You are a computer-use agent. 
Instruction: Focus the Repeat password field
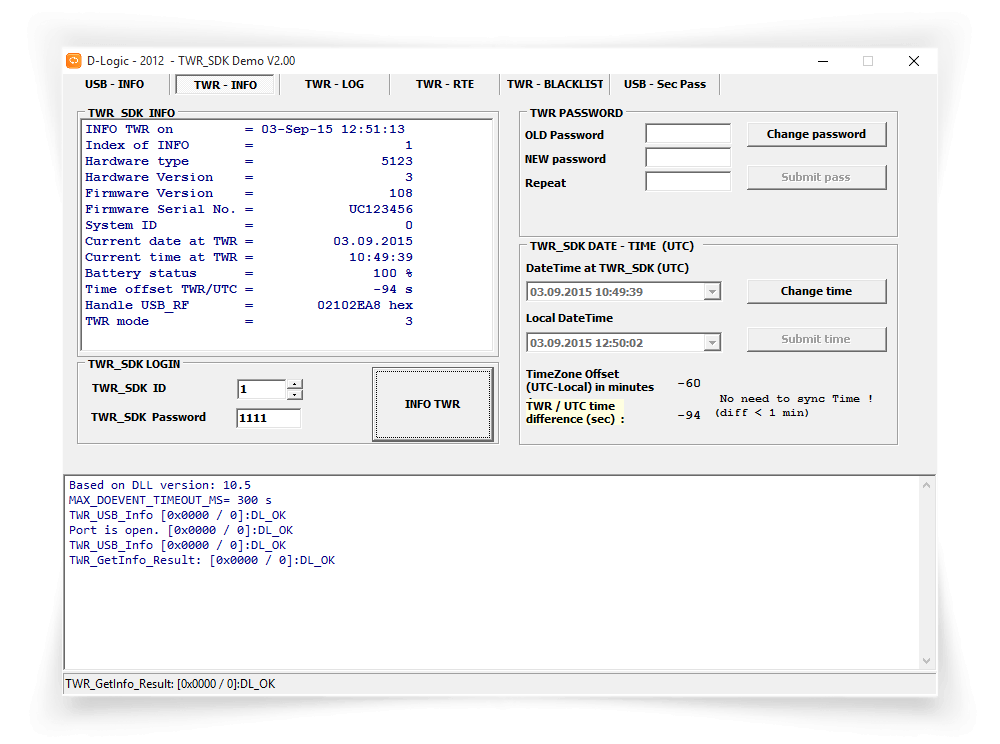(x=688, y=181)
